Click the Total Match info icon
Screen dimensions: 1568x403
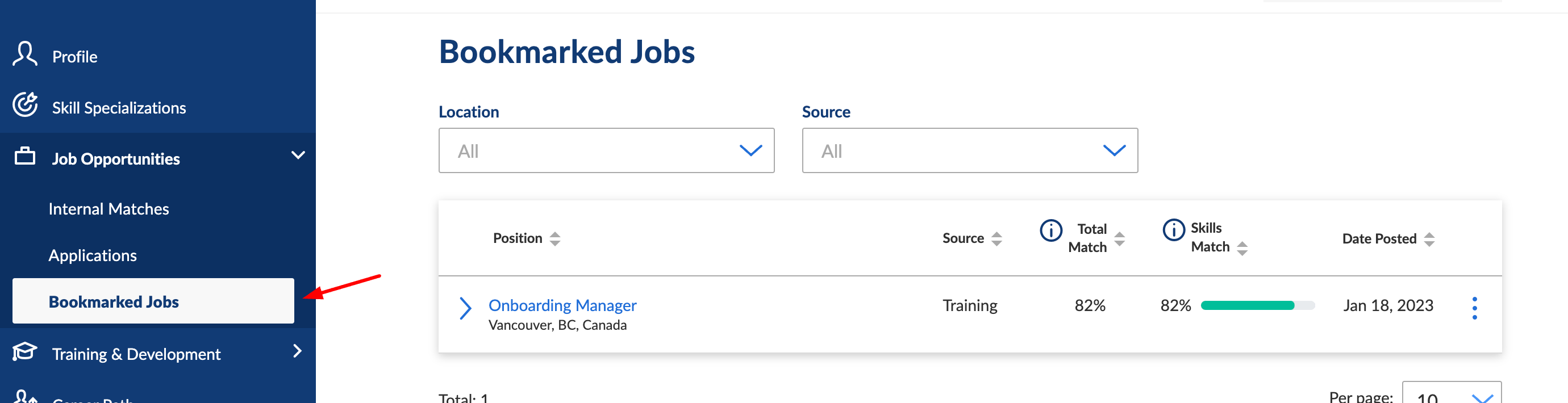[1051, 230]
